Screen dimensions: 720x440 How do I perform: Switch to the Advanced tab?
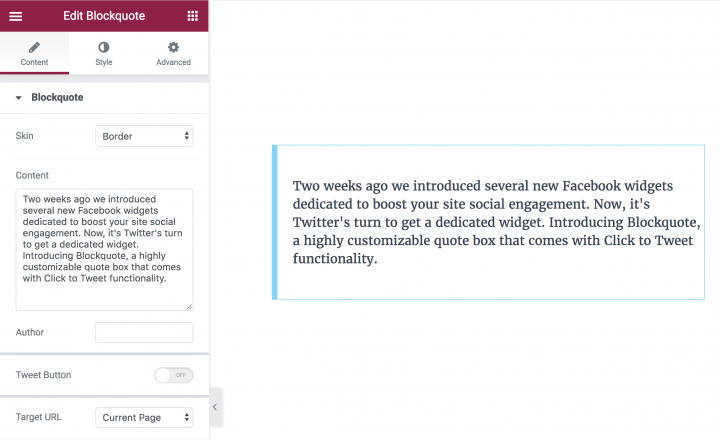(173, 62)
